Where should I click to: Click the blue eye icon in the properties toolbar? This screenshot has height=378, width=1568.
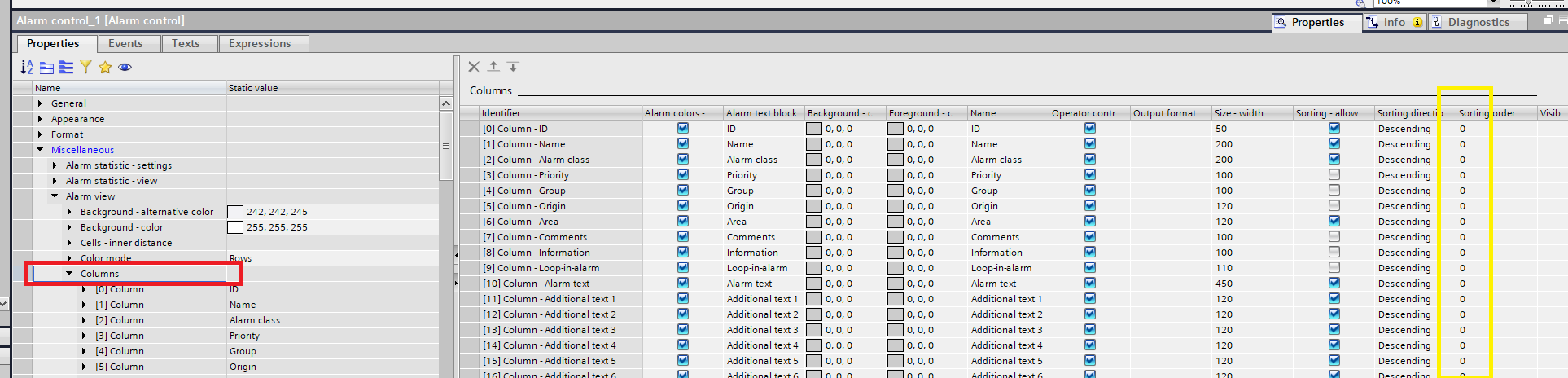coord(125,68)
